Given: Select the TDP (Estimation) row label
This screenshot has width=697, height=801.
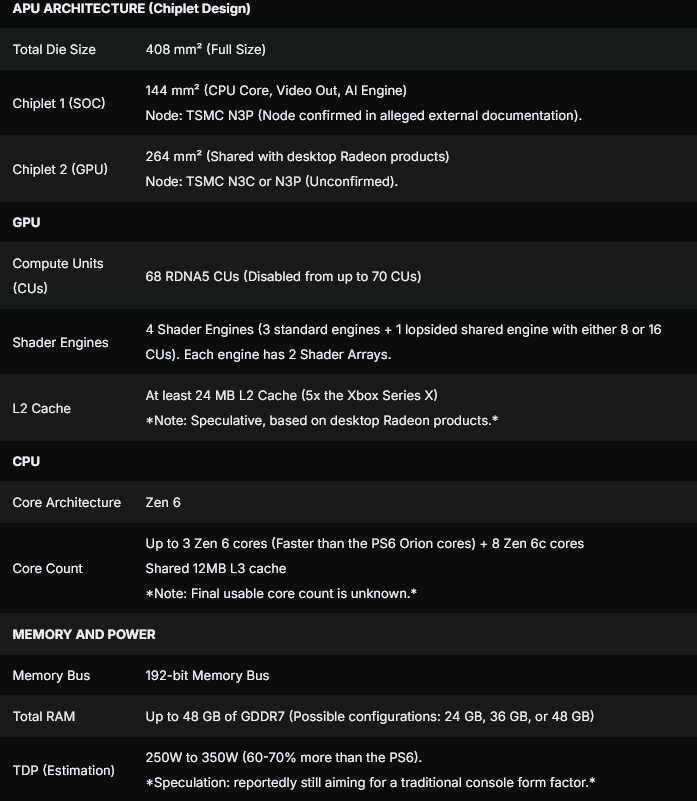Looking at the screenshot, I should 63,770.
